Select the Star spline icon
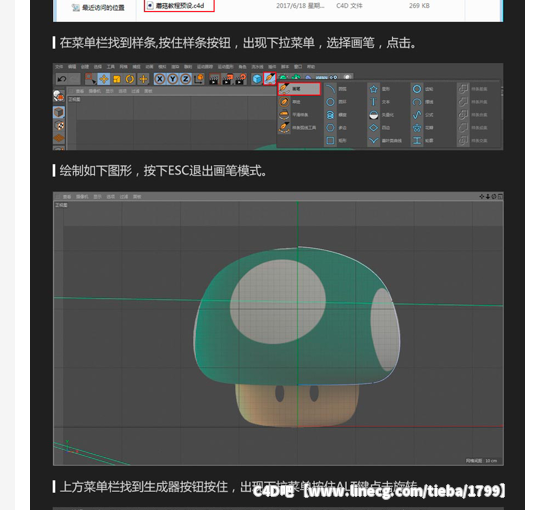 374,89
